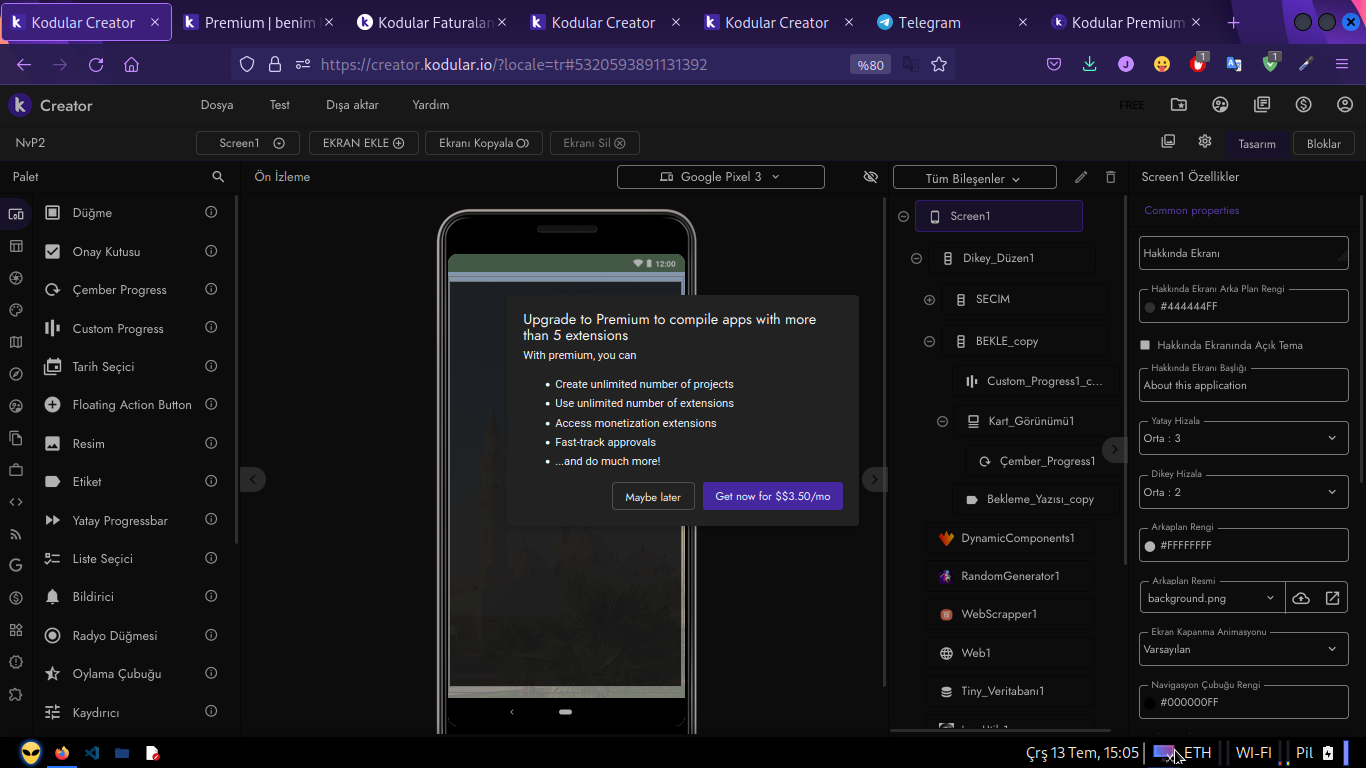Viewport: 1366px width, 768px height.
Task: Click the Get now for $$3.50/mo button
Action: coord(772,497)
